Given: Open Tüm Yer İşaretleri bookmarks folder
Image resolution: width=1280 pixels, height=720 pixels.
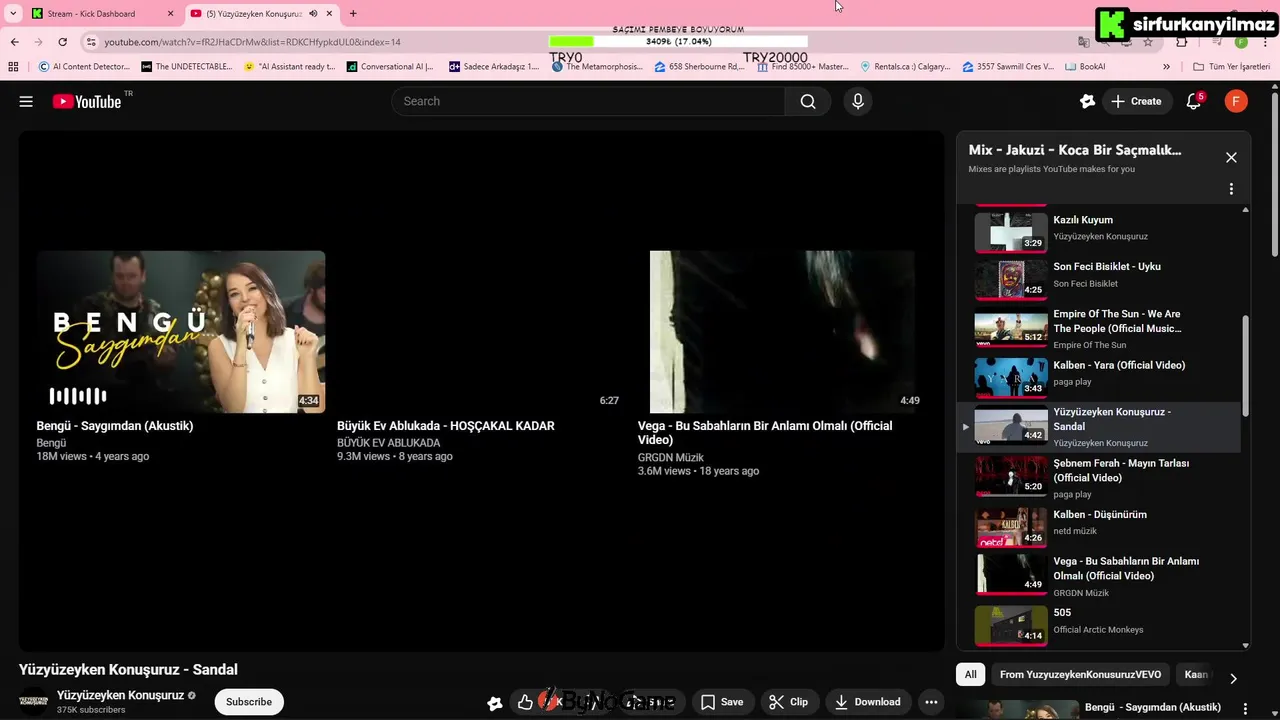Looking at the screenshot, I should coord(1231,66).
